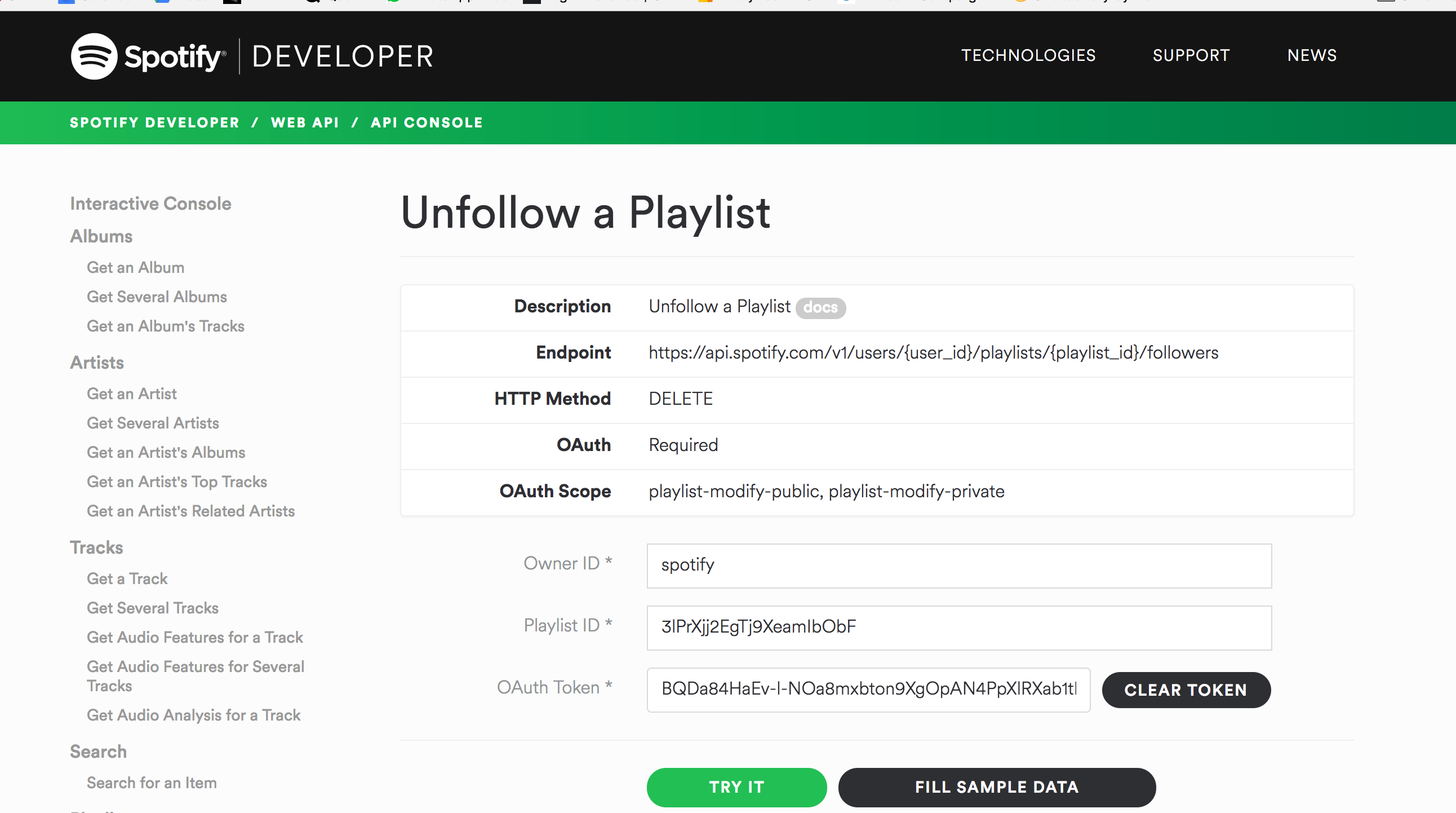
Task: Click the Get an Album sidebar link
Action: (135, 267)
